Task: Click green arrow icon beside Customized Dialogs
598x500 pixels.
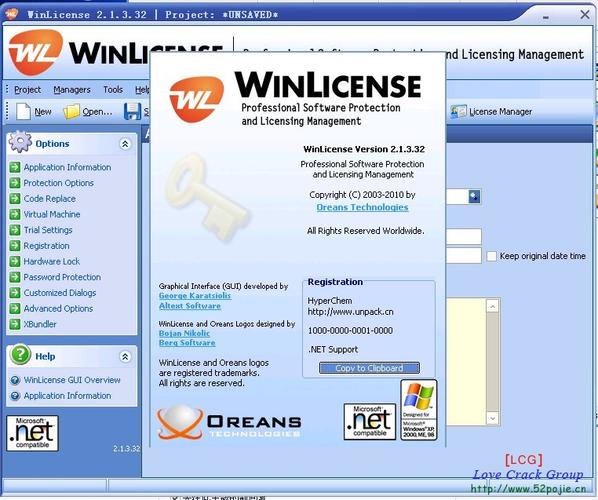Action: point(15,293)
